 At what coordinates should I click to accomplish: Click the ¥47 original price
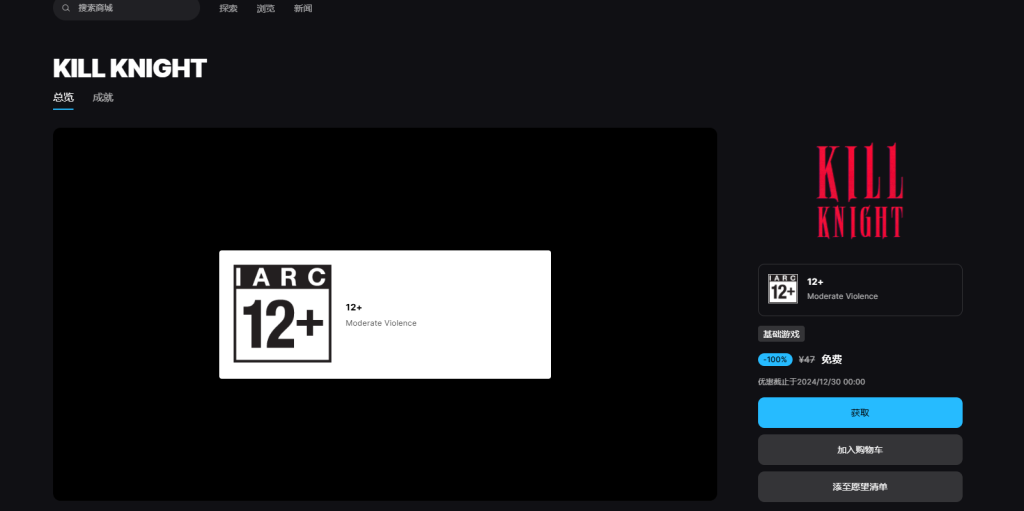[x=807, y=359]
